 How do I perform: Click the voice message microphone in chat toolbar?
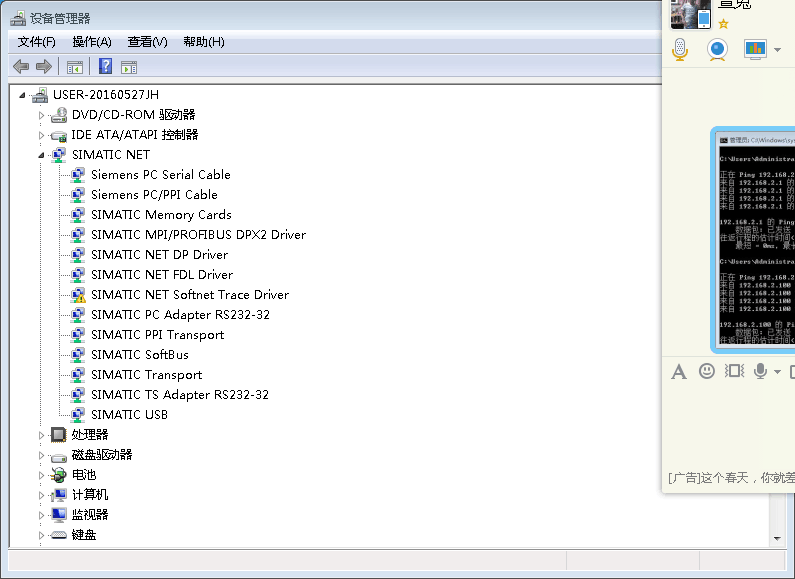pos(760,371)
